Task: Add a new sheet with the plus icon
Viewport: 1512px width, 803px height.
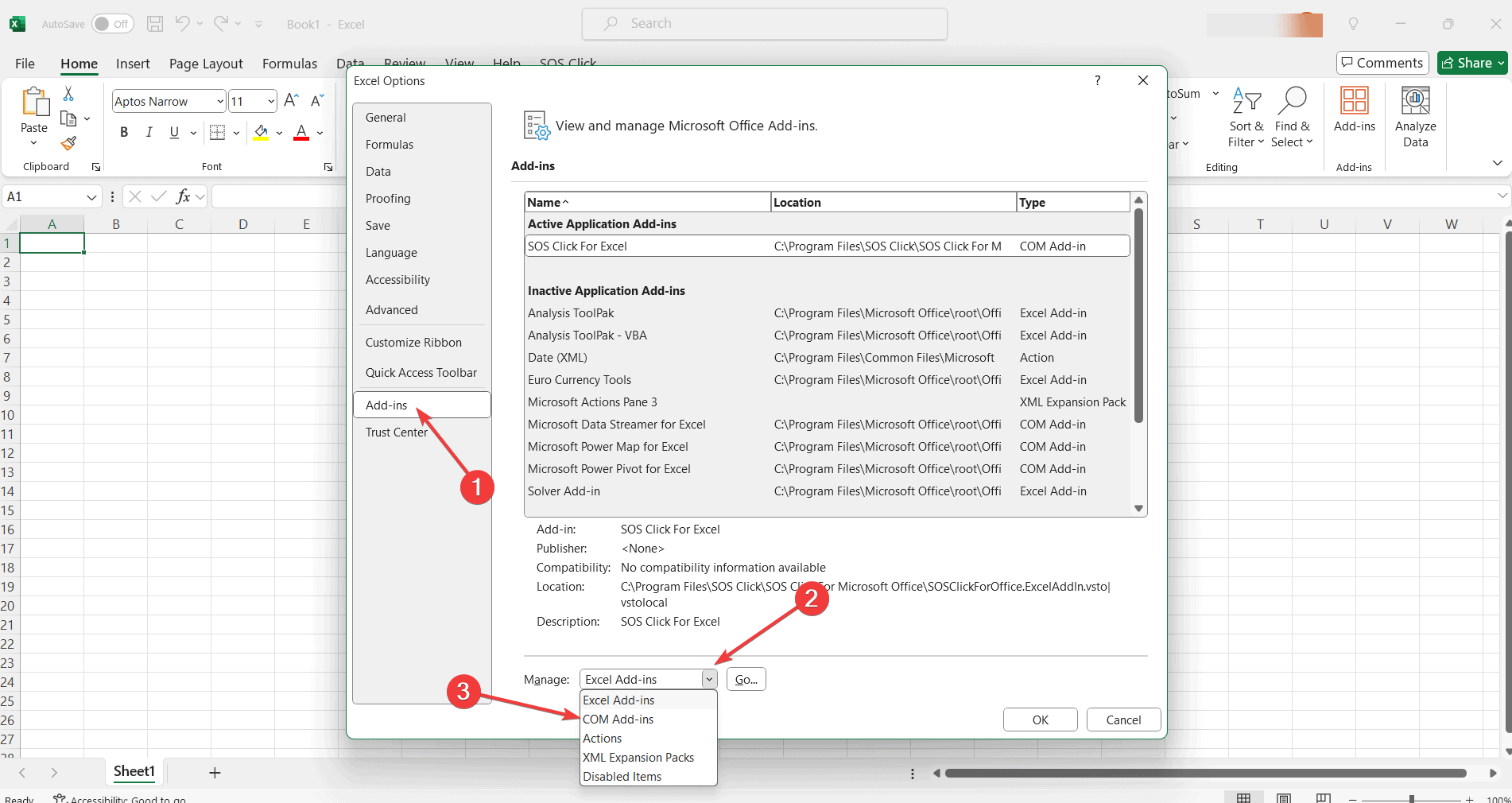Action: point(215,773)
